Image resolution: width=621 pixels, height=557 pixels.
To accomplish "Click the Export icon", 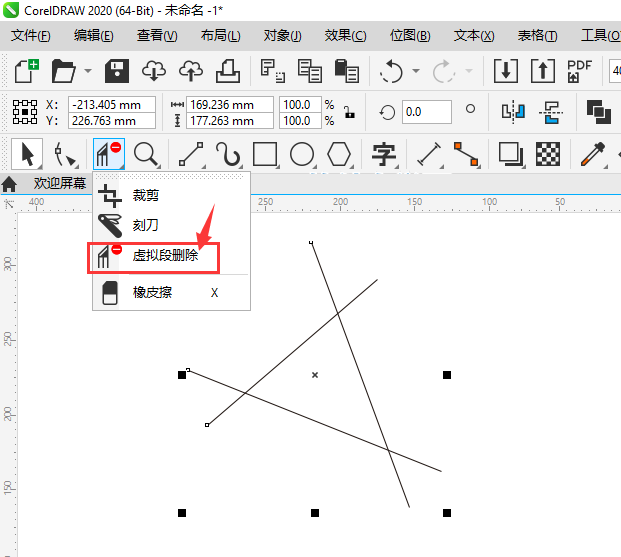I will point(543,71).
